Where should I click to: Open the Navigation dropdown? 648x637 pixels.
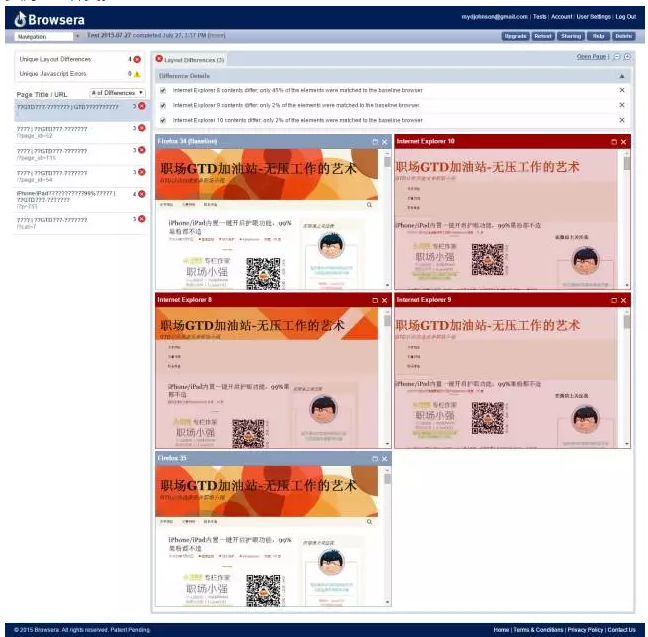tap(47, 36)
